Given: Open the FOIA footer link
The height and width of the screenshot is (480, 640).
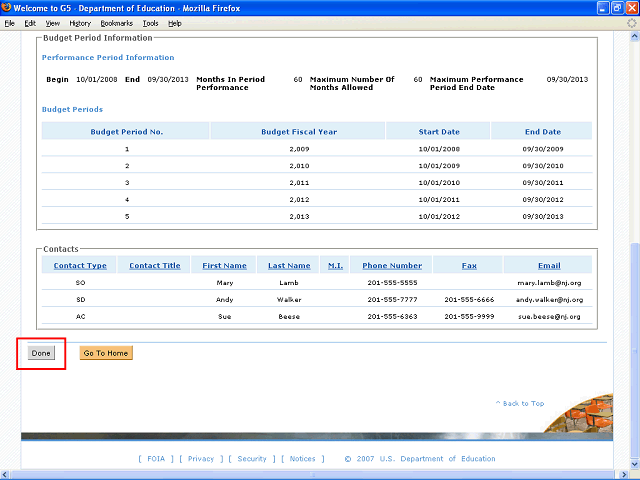Looking at the screenshot, I should tap(154, 459).
